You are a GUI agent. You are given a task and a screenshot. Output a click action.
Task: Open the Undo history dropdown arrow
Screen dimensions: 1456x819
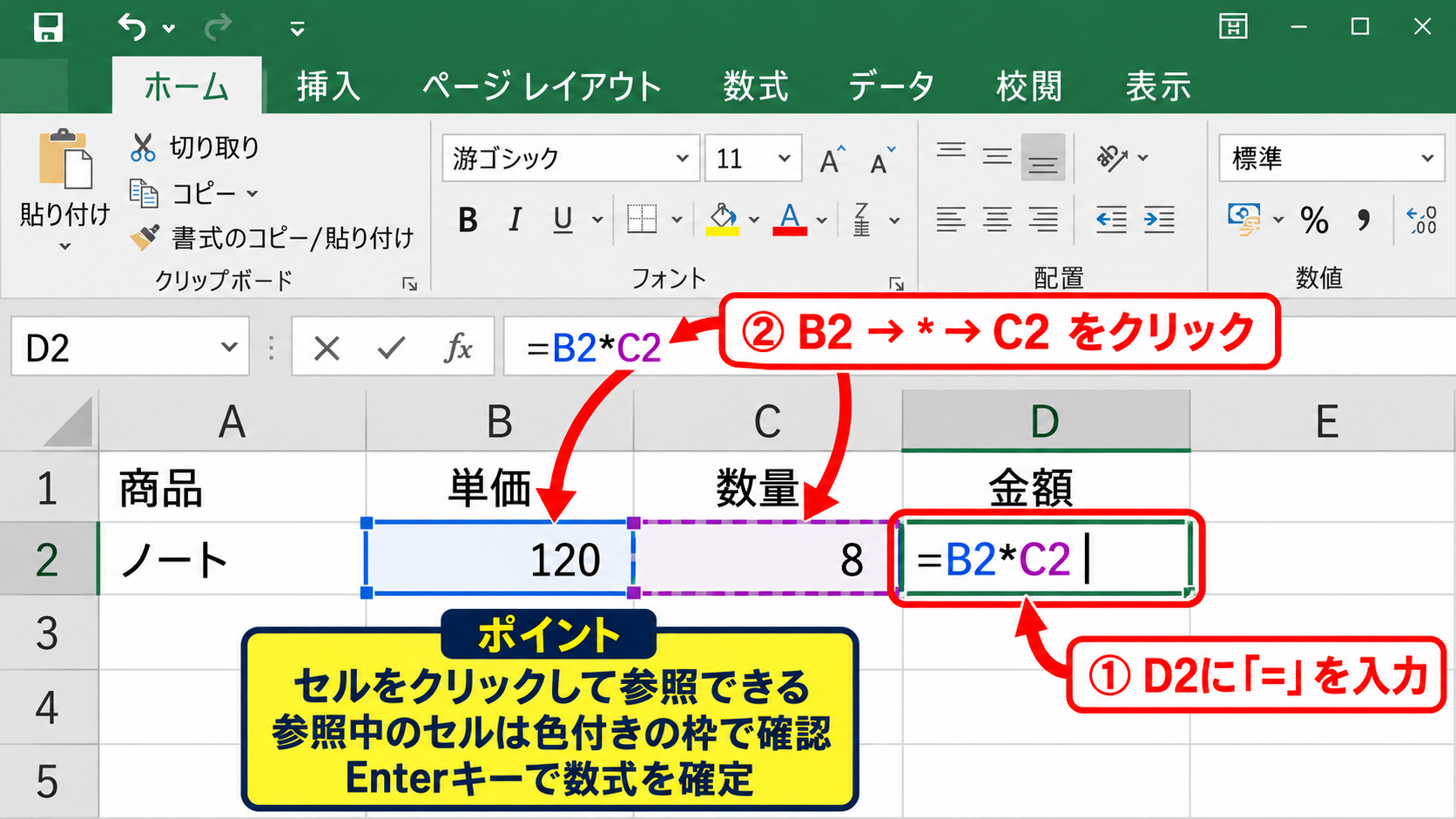tap(169, 29)
